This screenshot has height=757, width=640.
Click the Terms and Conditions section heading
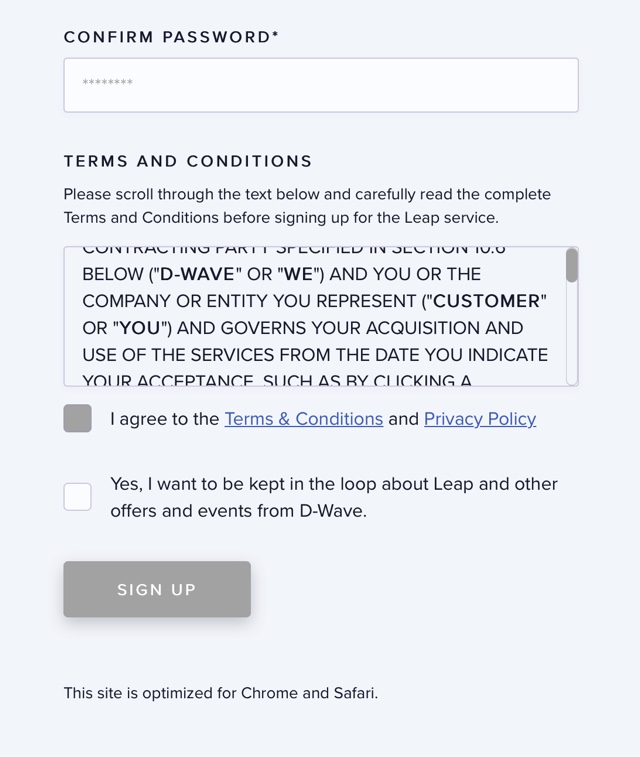188,161
